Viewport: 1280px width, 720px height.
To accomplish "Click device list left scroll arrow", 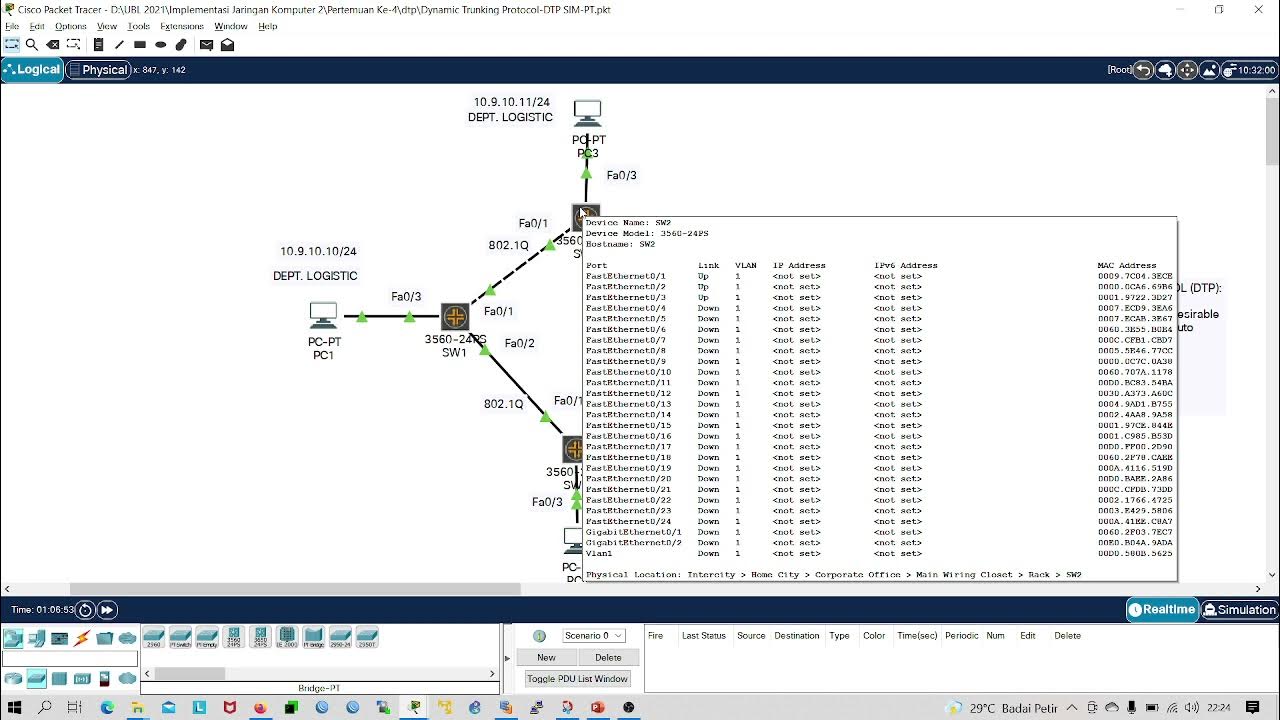I will coord(148,674).
